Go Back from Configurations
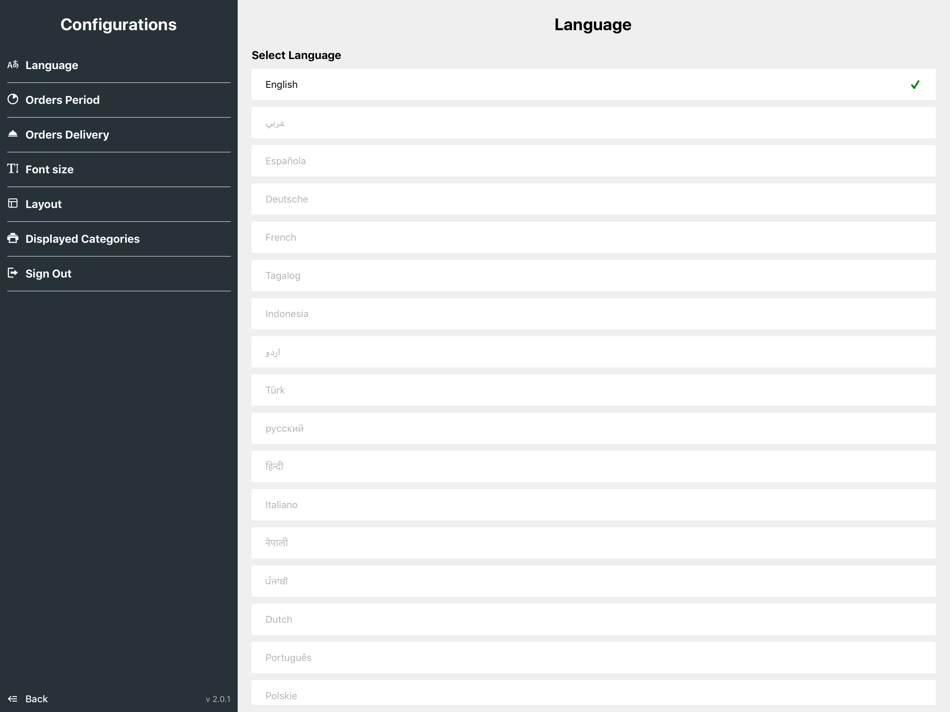The image size is (950, 712). click(28, 699)
